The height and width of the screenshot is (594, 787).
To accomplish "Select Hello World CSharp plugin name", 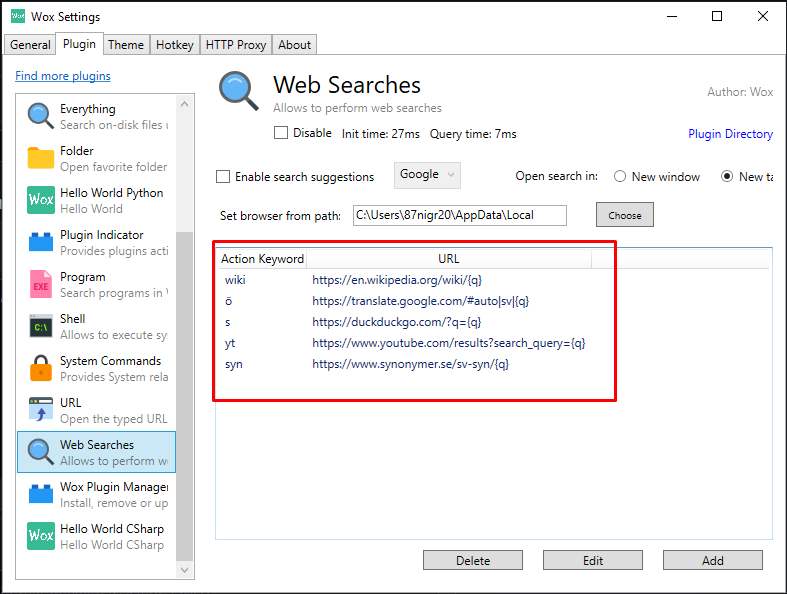I will pyautogui.click(x=112, y=529).
